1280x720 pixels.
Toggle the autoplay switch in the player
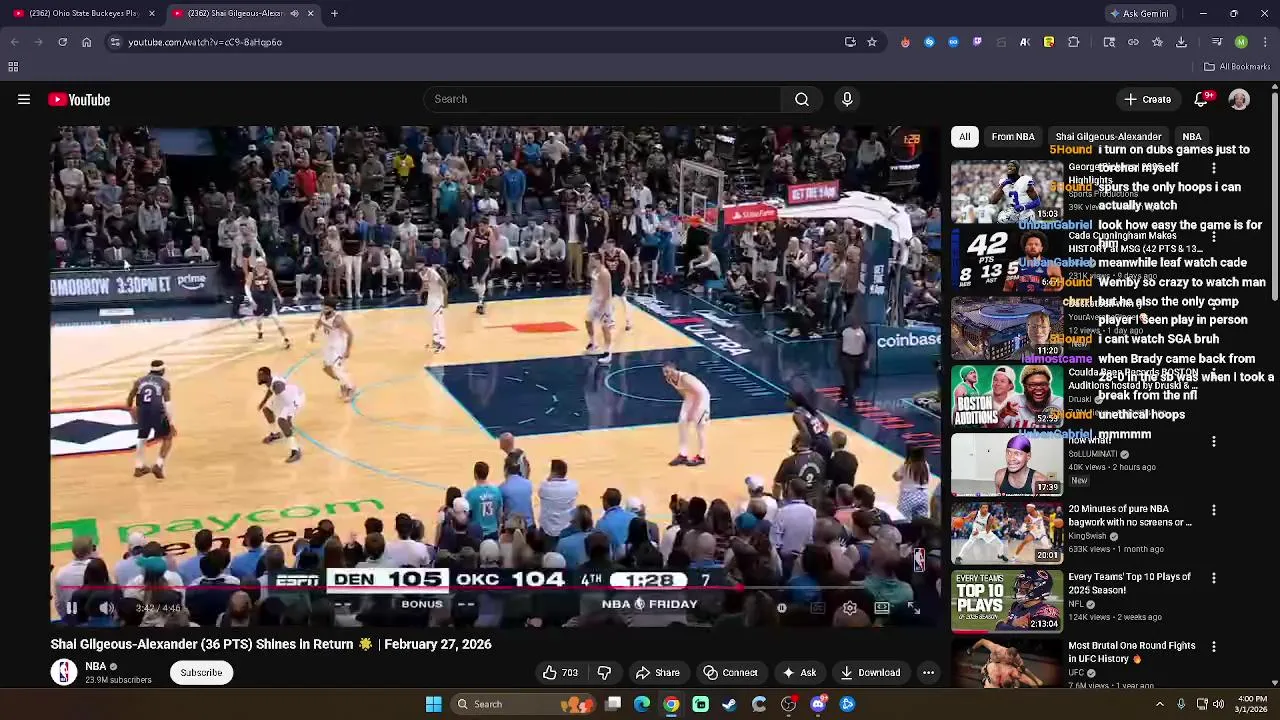pyautogui.click(x=782, y=608)
